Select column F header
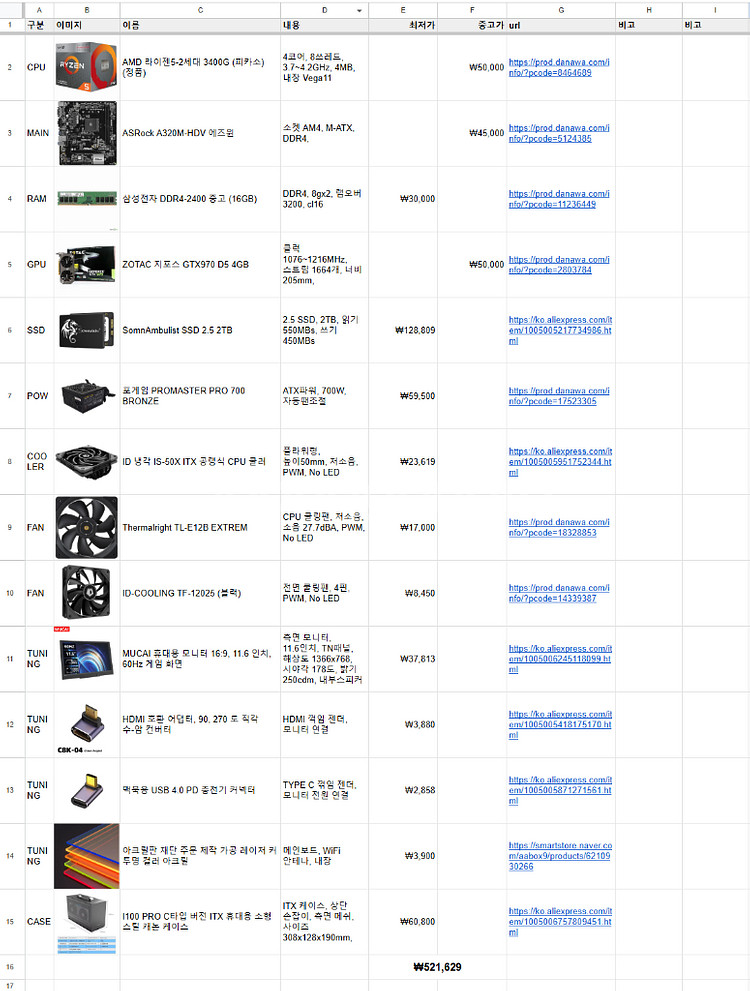Viewport: 750px width, 991px height. [472, 10]
